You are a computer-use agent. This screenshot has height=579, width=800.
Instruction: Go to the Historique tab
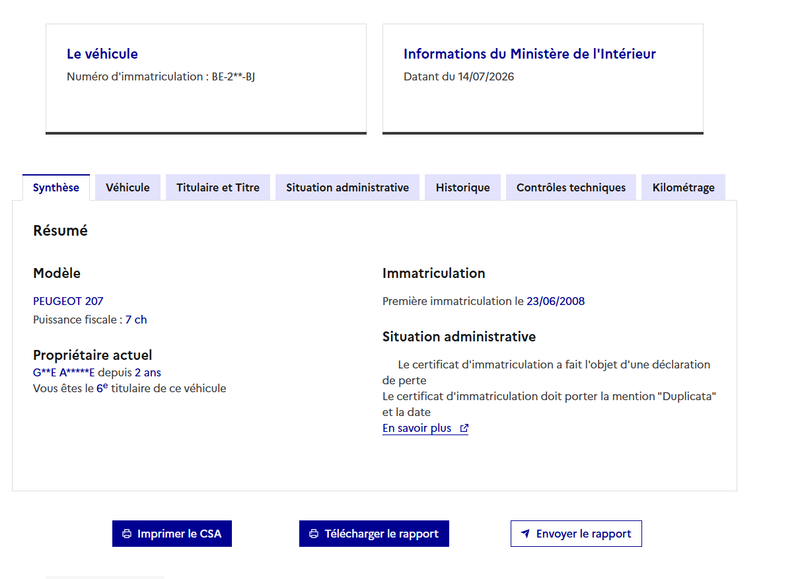(463, 187)
